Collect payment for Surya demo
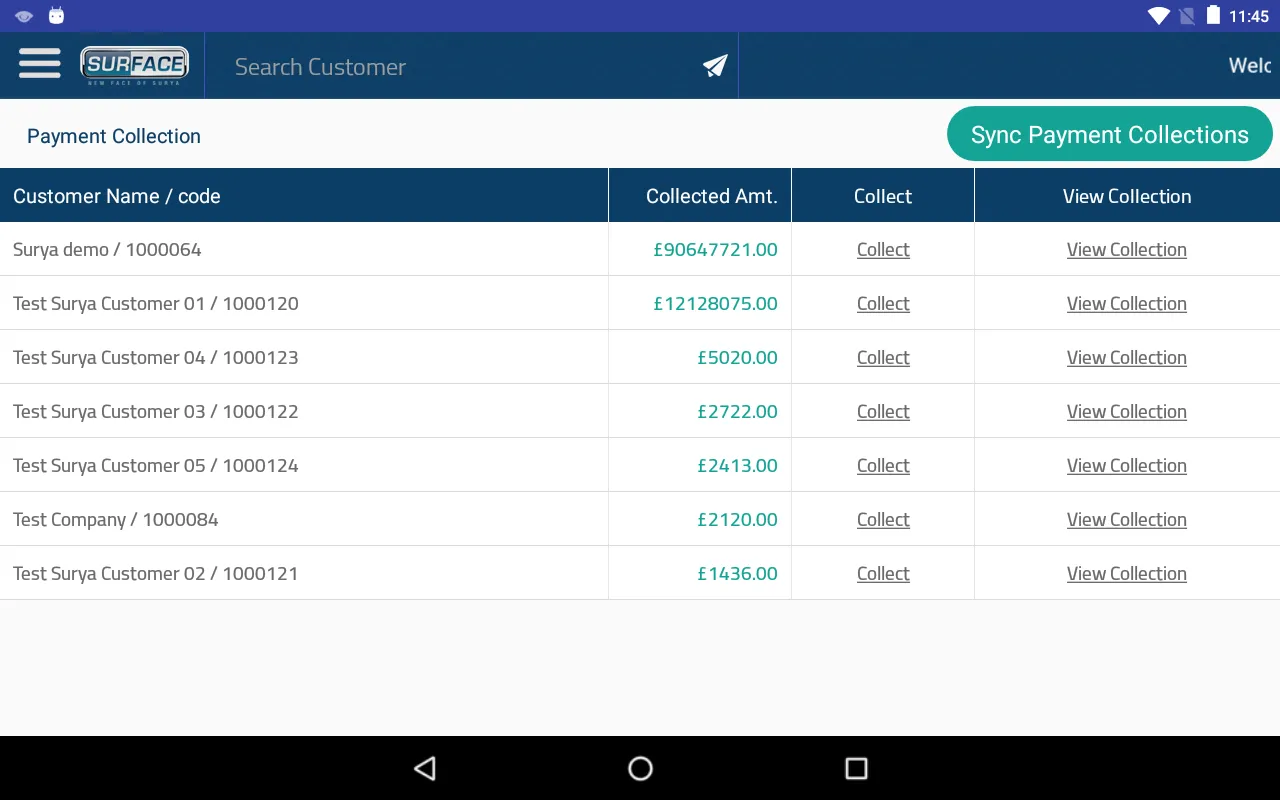 point(883,249)
